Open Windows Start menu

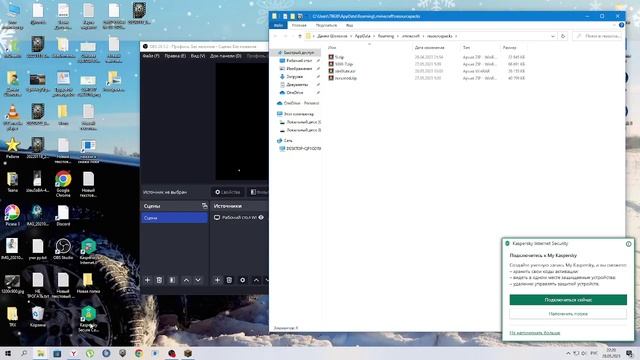(x=8, y=353)
